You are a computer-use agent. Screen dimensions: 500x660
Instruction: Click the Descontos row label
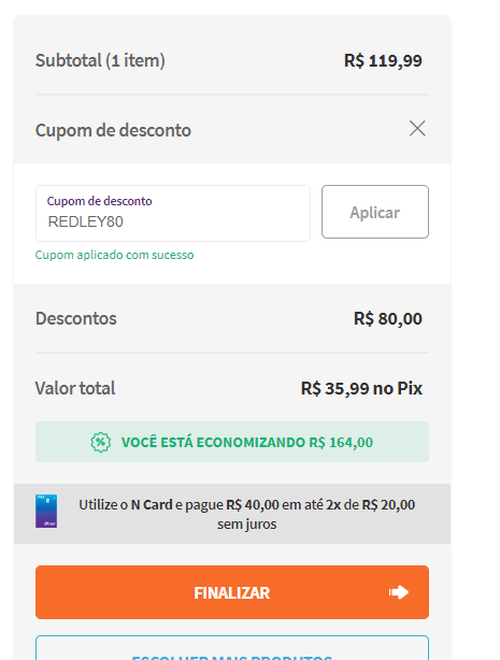(x=76, y=319)
